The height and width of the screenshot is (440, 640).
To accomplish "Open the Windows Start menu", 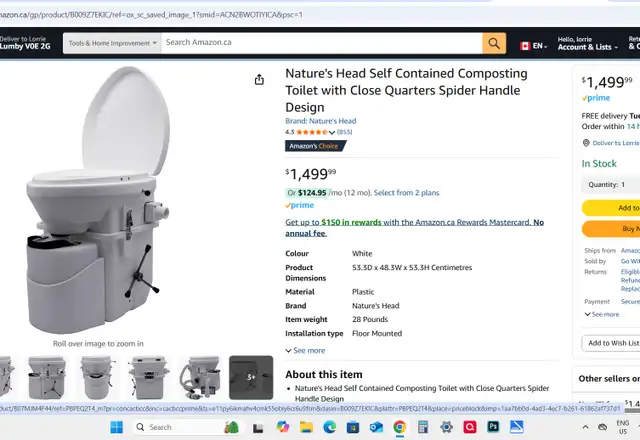I will pyautogui.click(x=116, y=427).
